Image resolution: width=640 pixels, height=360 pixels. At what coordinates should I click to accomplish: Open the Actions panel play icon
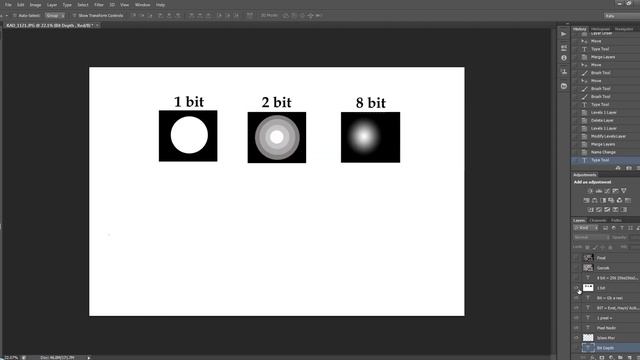564,34
